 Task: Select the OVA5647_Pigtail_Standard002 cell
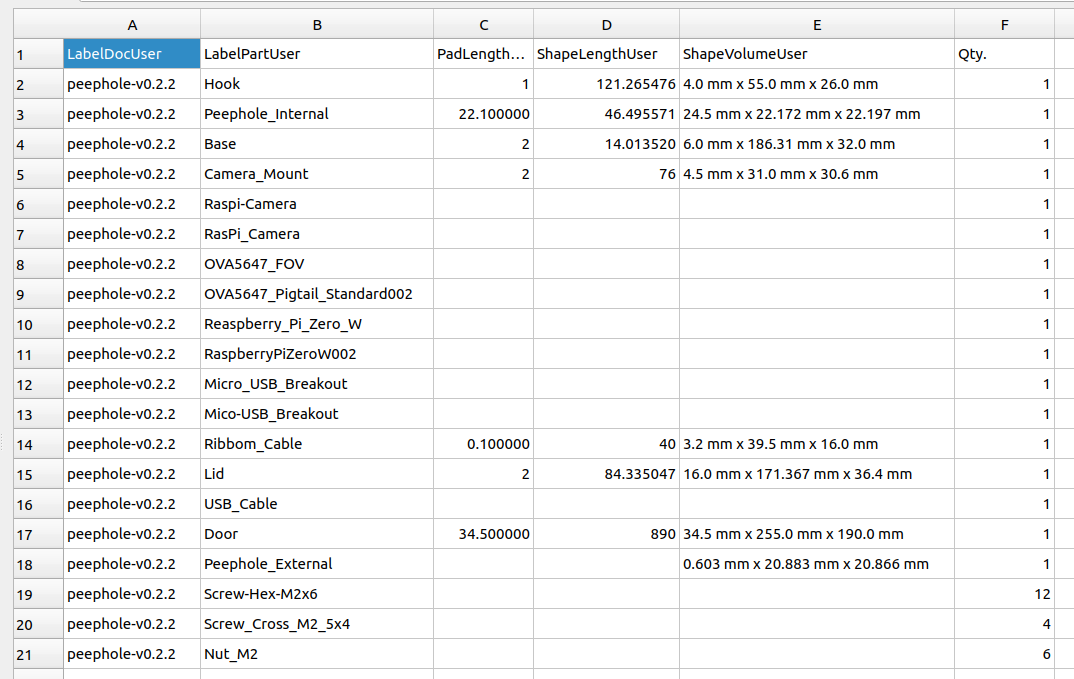point(317,294)
